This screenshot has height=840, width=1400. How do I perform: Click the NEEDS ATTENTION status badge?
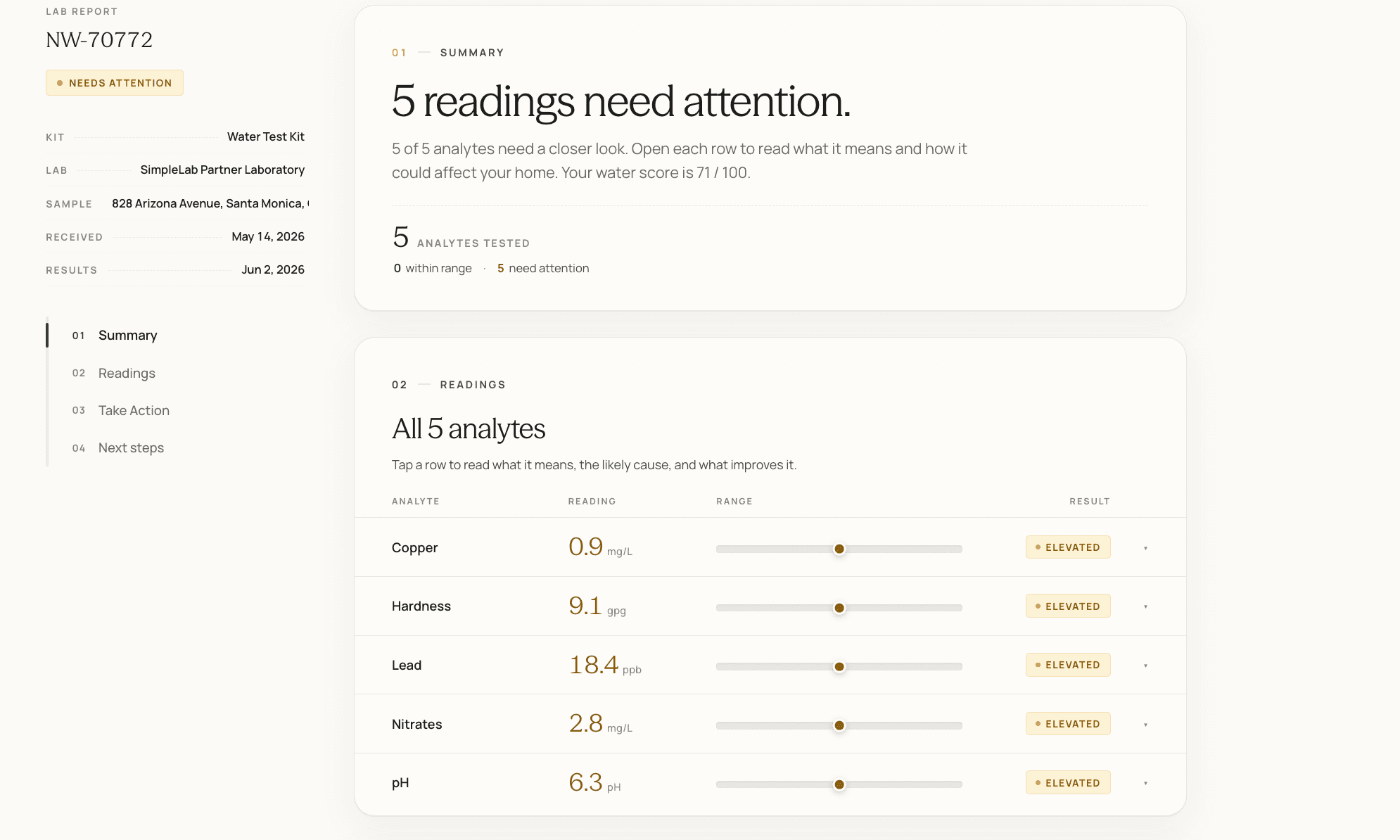(115, 83)
